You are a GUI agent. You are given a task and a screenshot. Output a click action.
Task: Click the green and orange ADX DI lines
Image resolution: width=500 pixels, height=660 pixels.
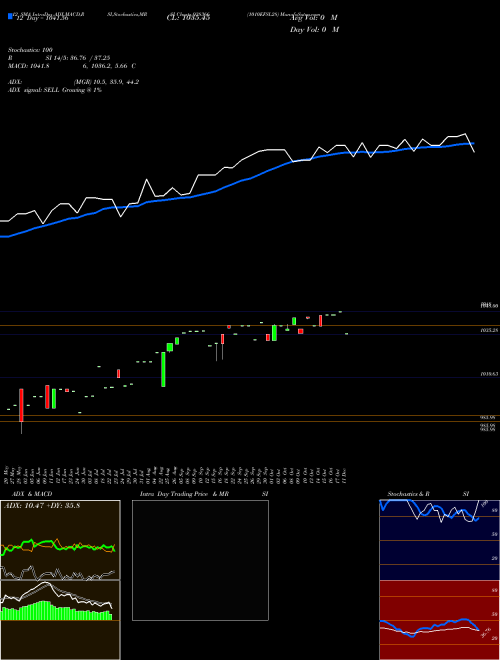click(x=58, y=546)
